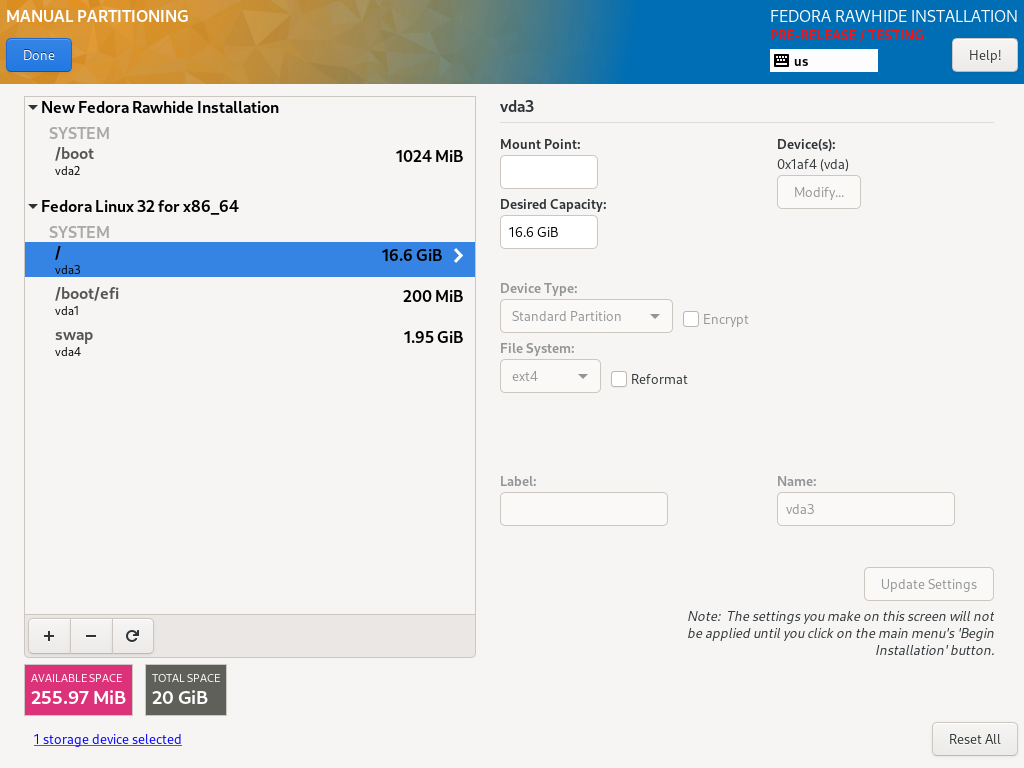
Task: Click Reset All button
Action: (974, 739)
